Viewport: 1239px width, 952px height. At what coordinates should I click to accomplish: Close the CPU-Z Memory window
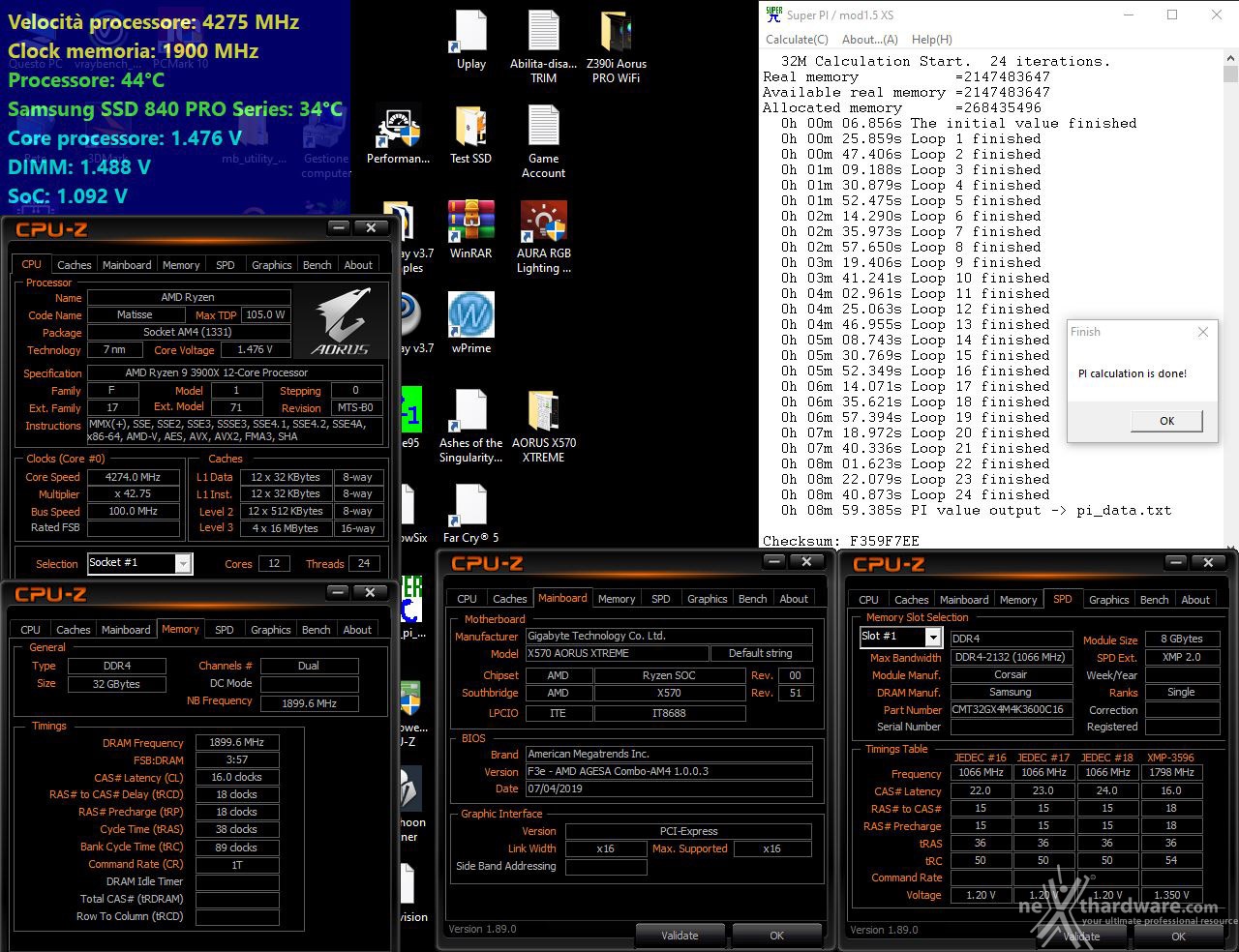[x=370, y=593]
